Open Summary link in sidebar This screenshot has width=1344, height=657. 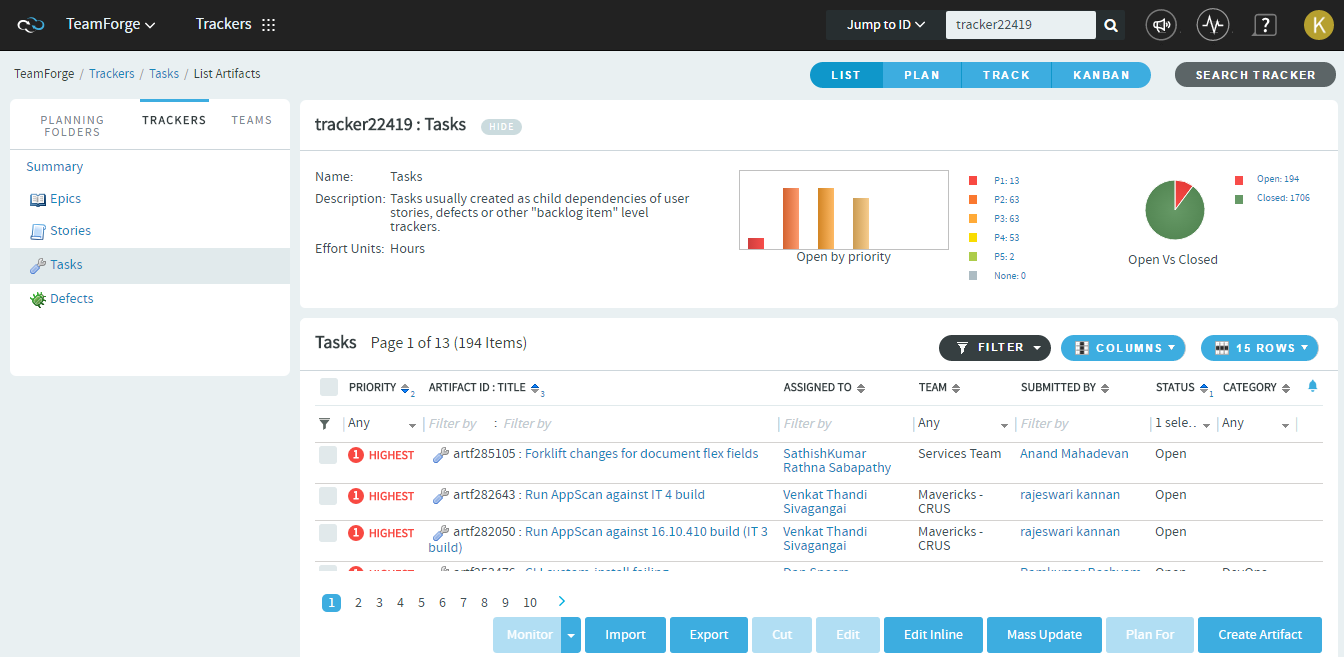coord(55,167)
